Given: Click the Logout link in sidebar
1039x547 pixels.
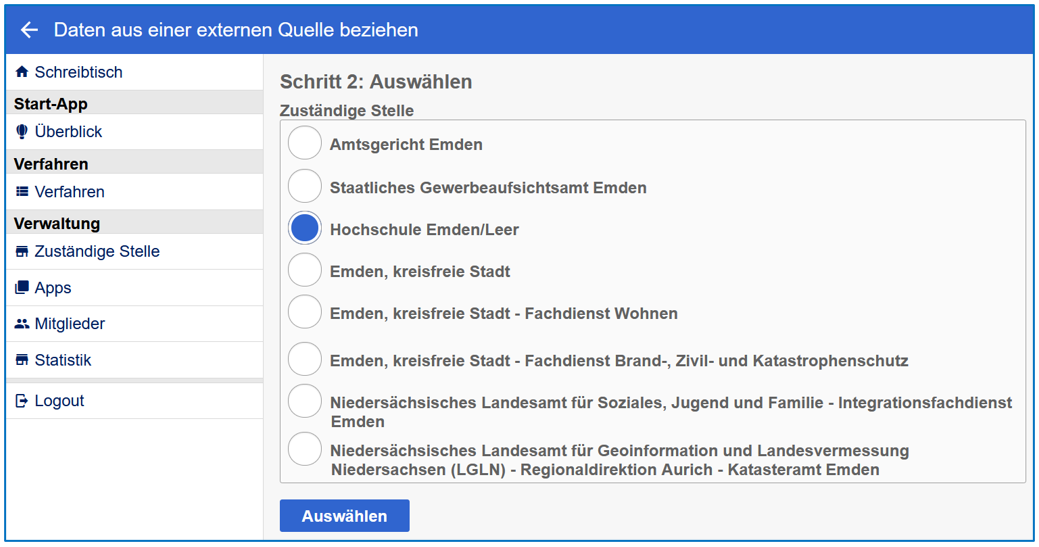Looking at the screenshot, I should 59,401.
